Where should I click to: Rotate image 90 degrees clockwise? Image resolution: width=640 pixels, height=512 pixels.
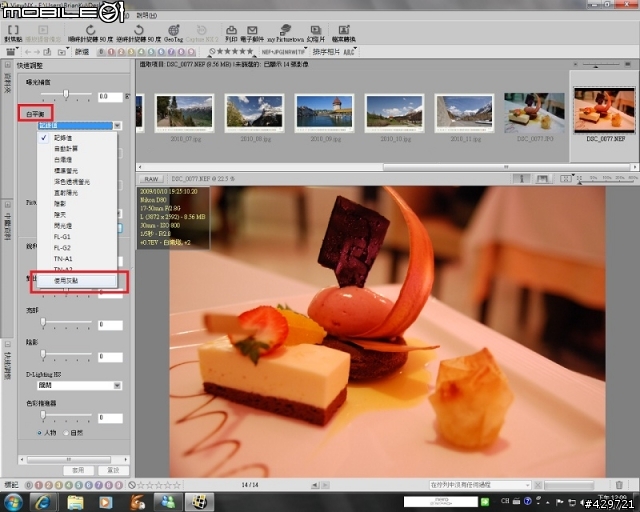coord(90,33)
